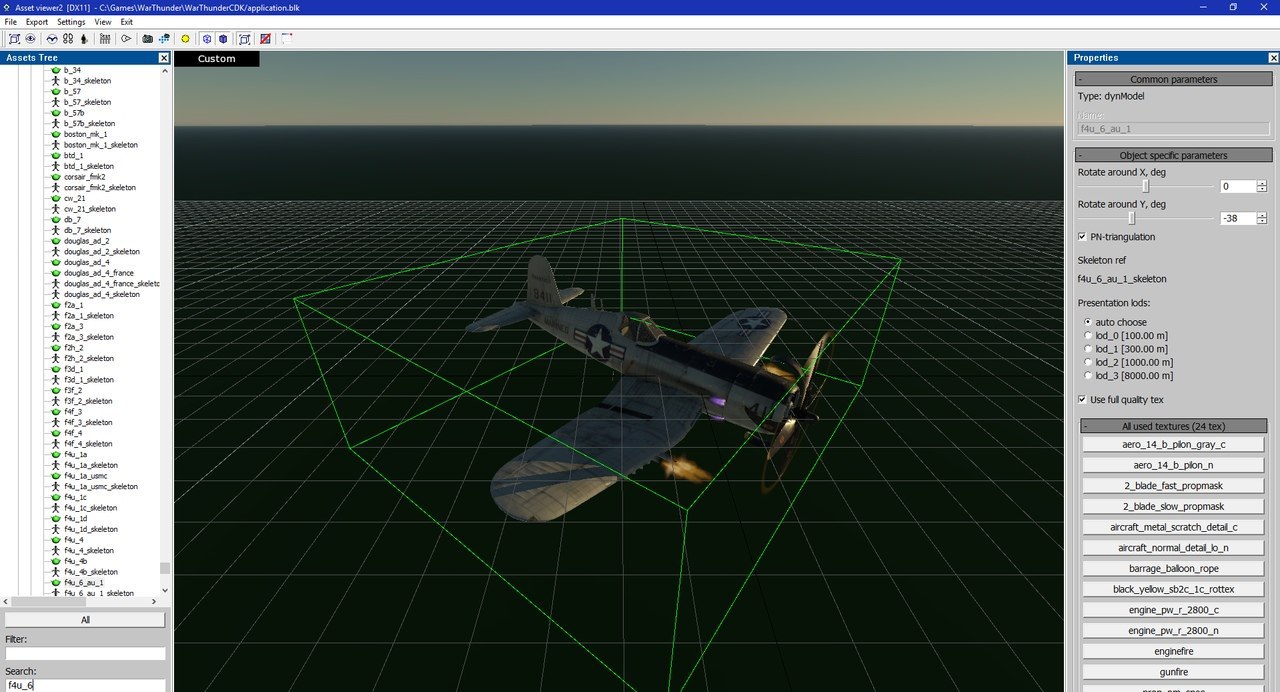The image size is (1280, 692).
Task: Click the stick-figure icon beside f4u_4_skeleton
Action: tap(56, 550)
